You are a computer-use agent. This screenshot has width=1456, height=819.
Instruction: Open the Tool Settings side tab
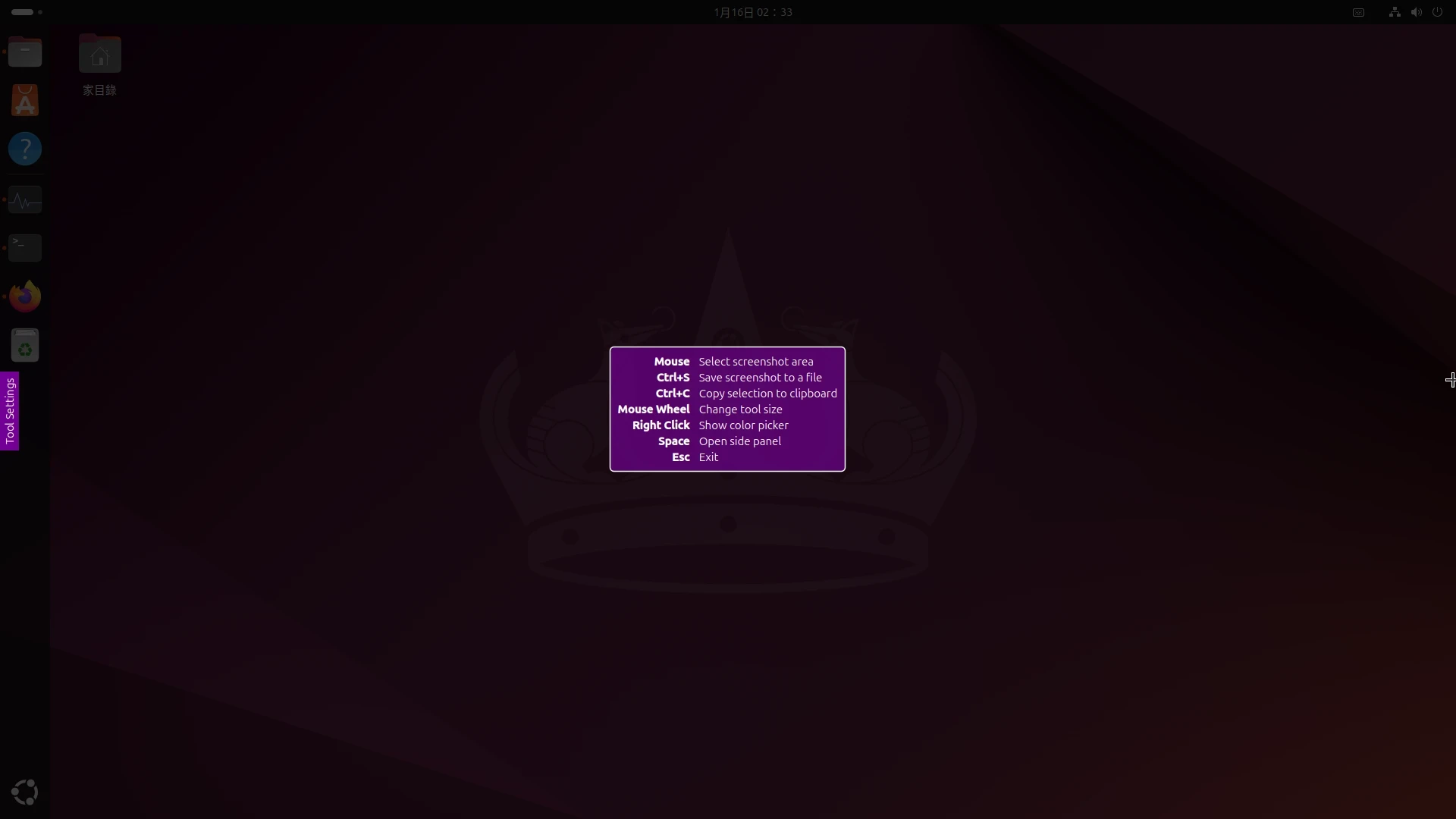(9, 411)
